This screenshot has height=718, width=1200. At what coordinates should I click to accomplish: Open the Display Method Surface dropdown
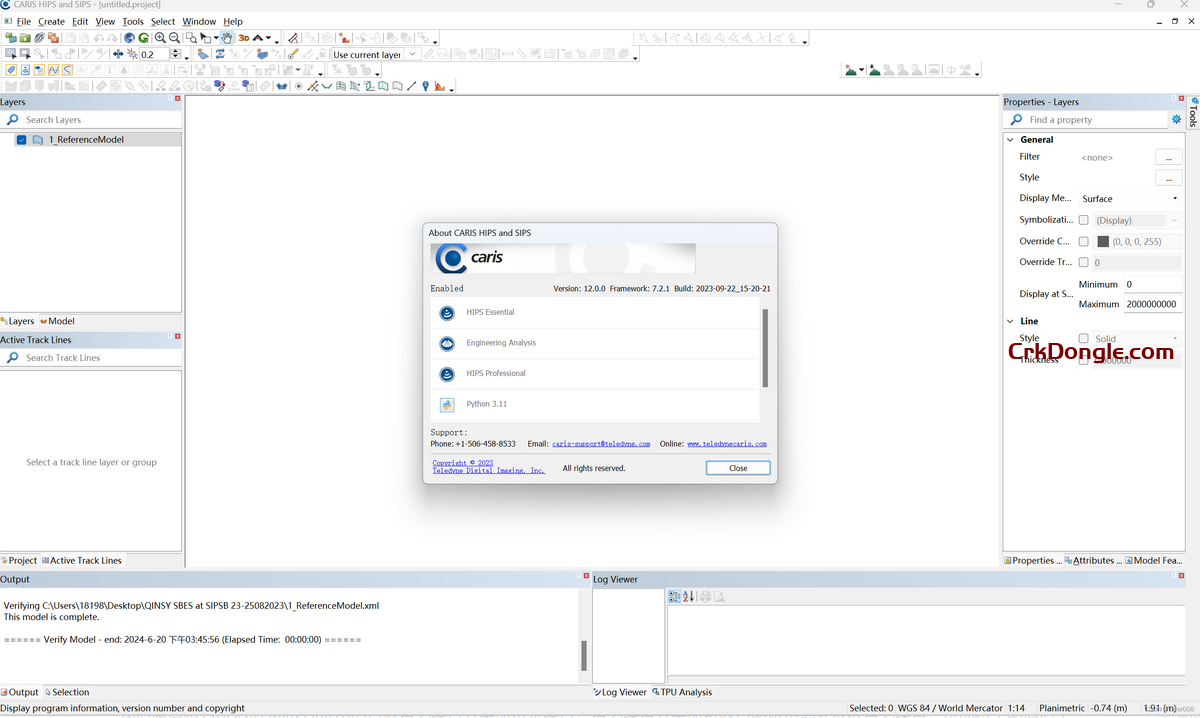tap(1129, 199)
